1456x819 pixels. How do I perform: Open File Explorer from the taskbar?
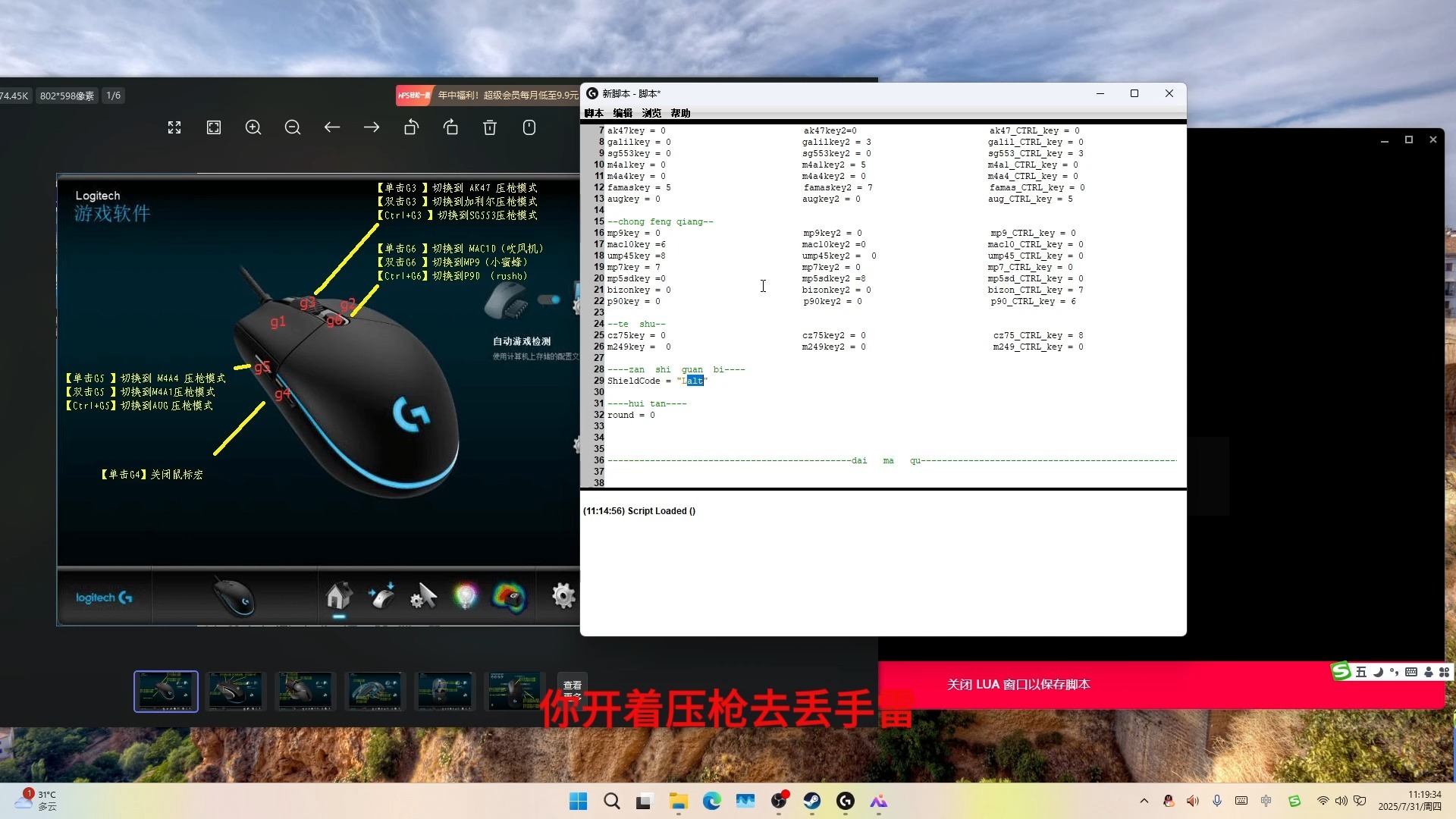coord(678,801)
